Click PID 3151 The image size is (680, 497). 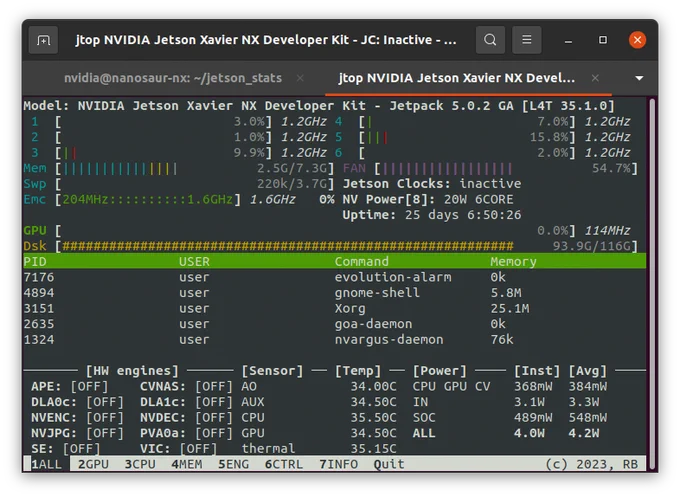39,308
